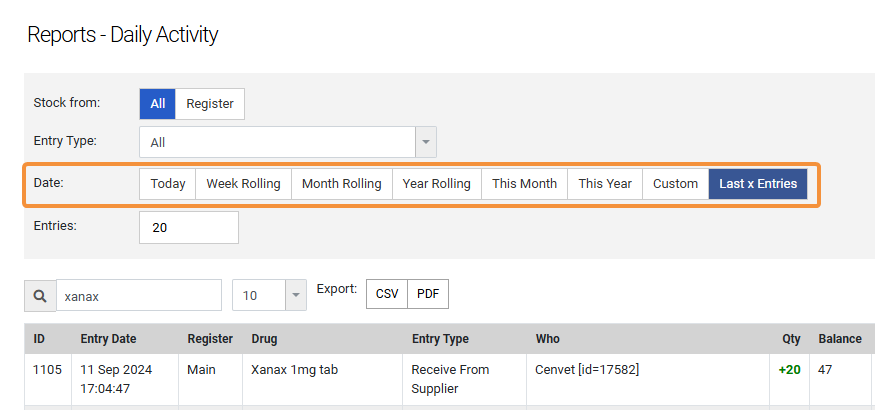Pick the Custom date option
This screenshot has height=410, width=875.
[x=675, y=184]
